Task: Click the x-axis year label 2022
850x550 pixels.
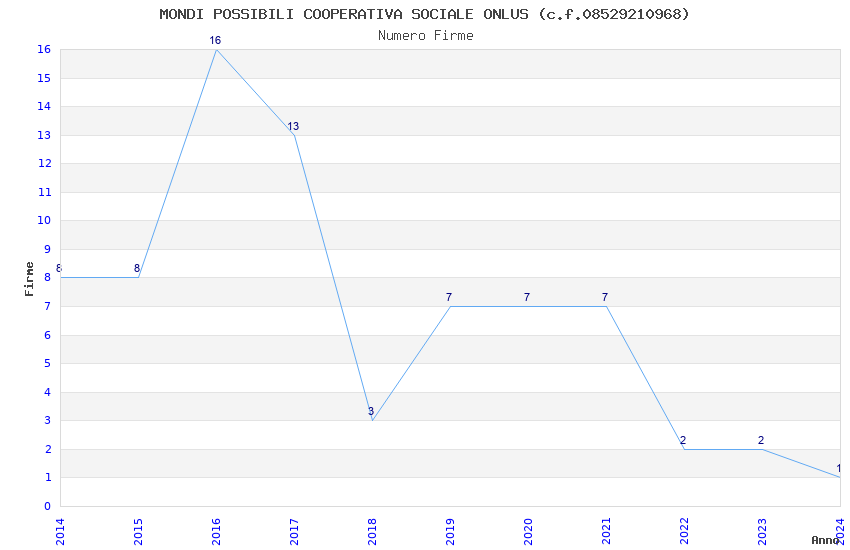Action: pyautogui.click(x=685, y=532)
